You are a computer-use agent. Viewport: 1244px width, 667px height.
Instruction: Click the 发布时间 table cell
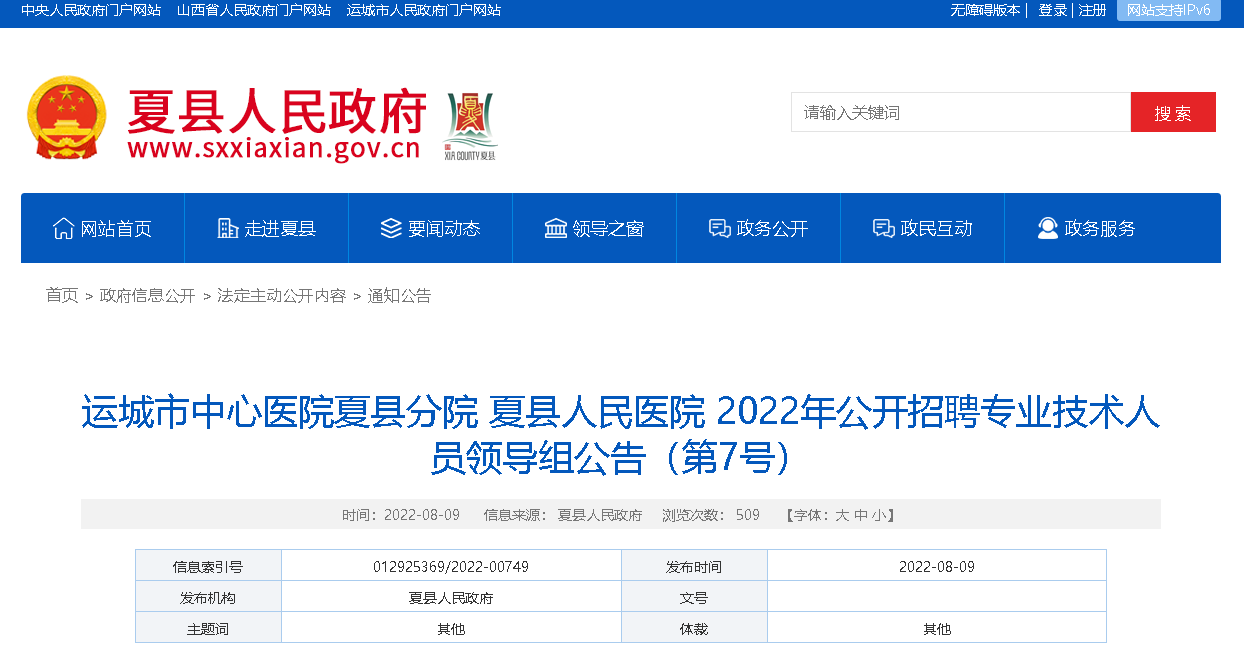click(x=694, y=567)
